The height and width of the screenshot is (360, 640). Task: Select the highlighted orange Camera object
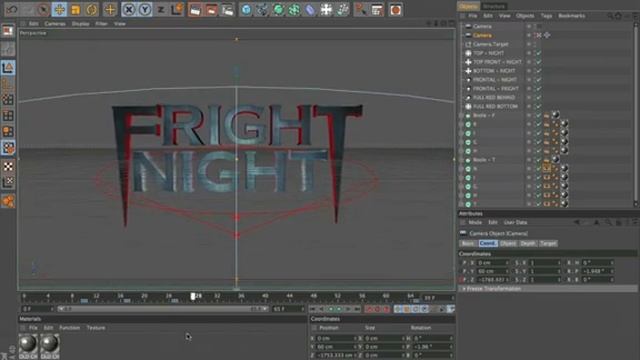(482, 36)
